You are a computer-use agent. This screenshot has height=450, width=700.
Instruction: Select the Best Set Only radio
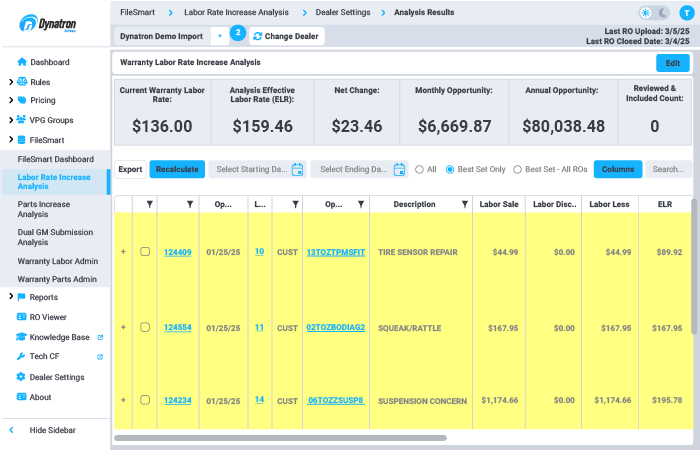[450, 170]
